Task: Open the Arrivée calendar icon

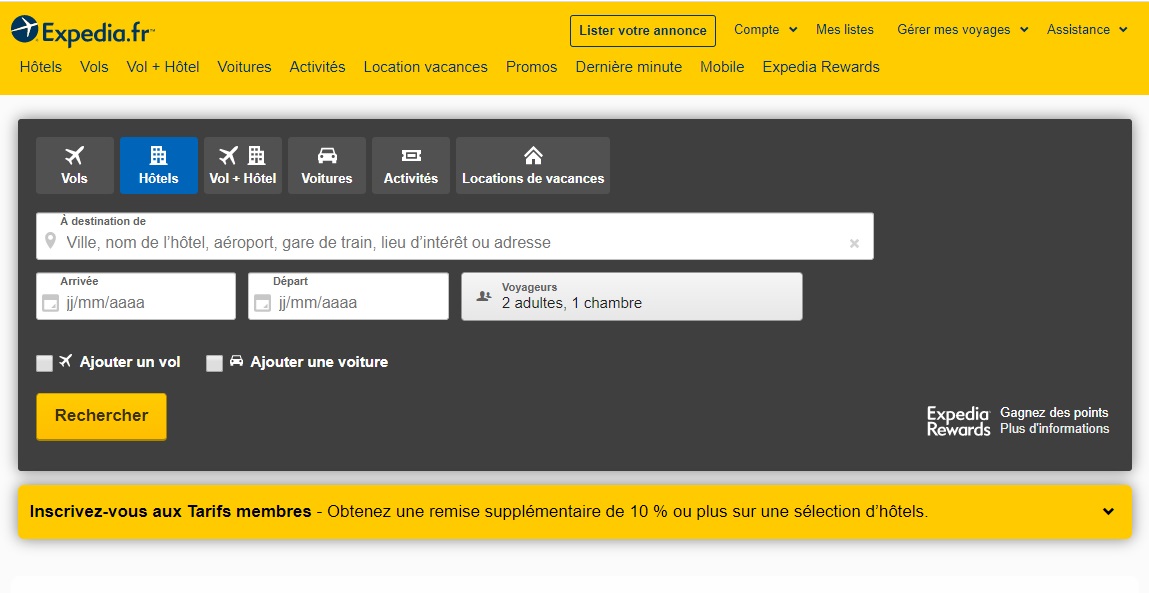Action: click(x=50, y=303)
